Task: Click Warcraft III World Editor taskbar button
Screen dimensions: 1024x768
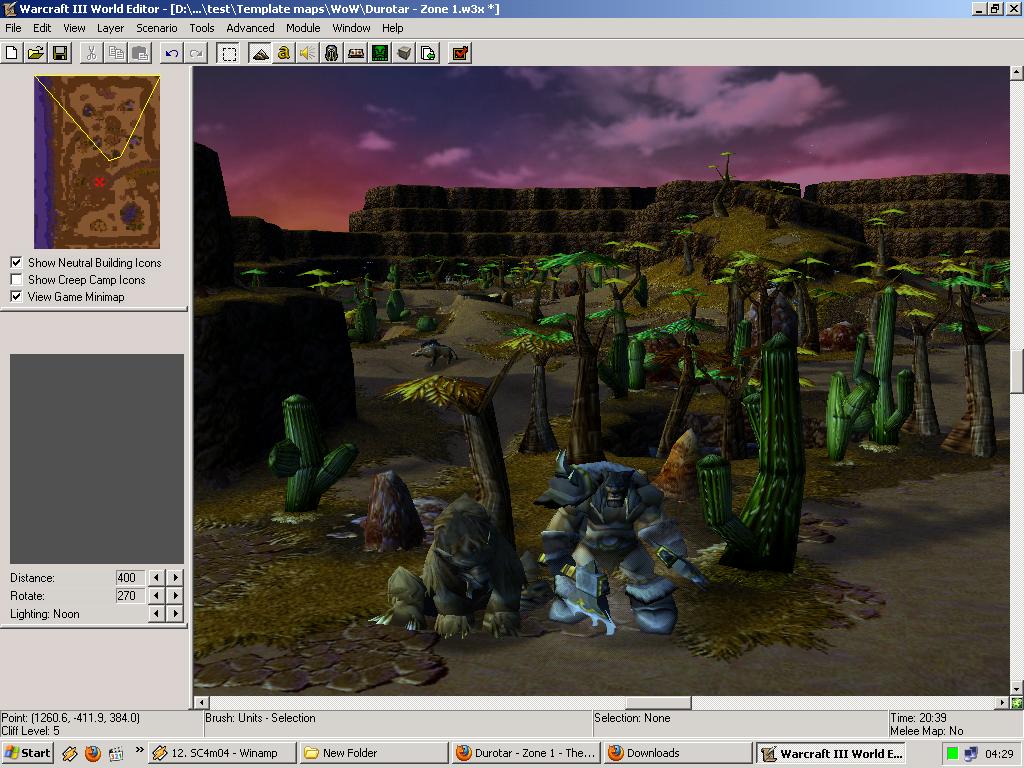Action: tap(831, 753)
